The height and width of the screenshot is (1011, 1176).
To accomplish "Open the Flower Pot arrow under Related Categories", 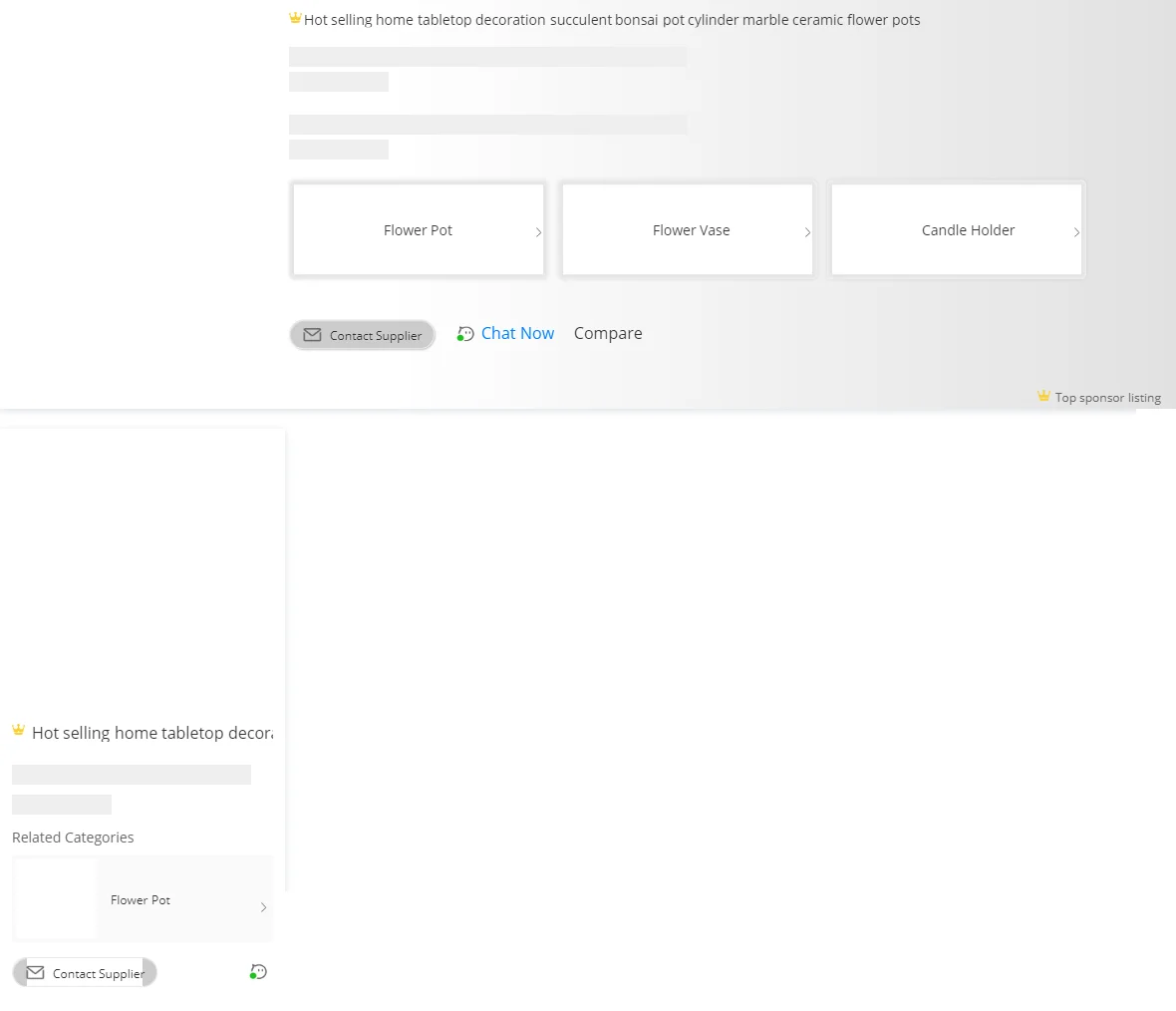I will 263,907.
